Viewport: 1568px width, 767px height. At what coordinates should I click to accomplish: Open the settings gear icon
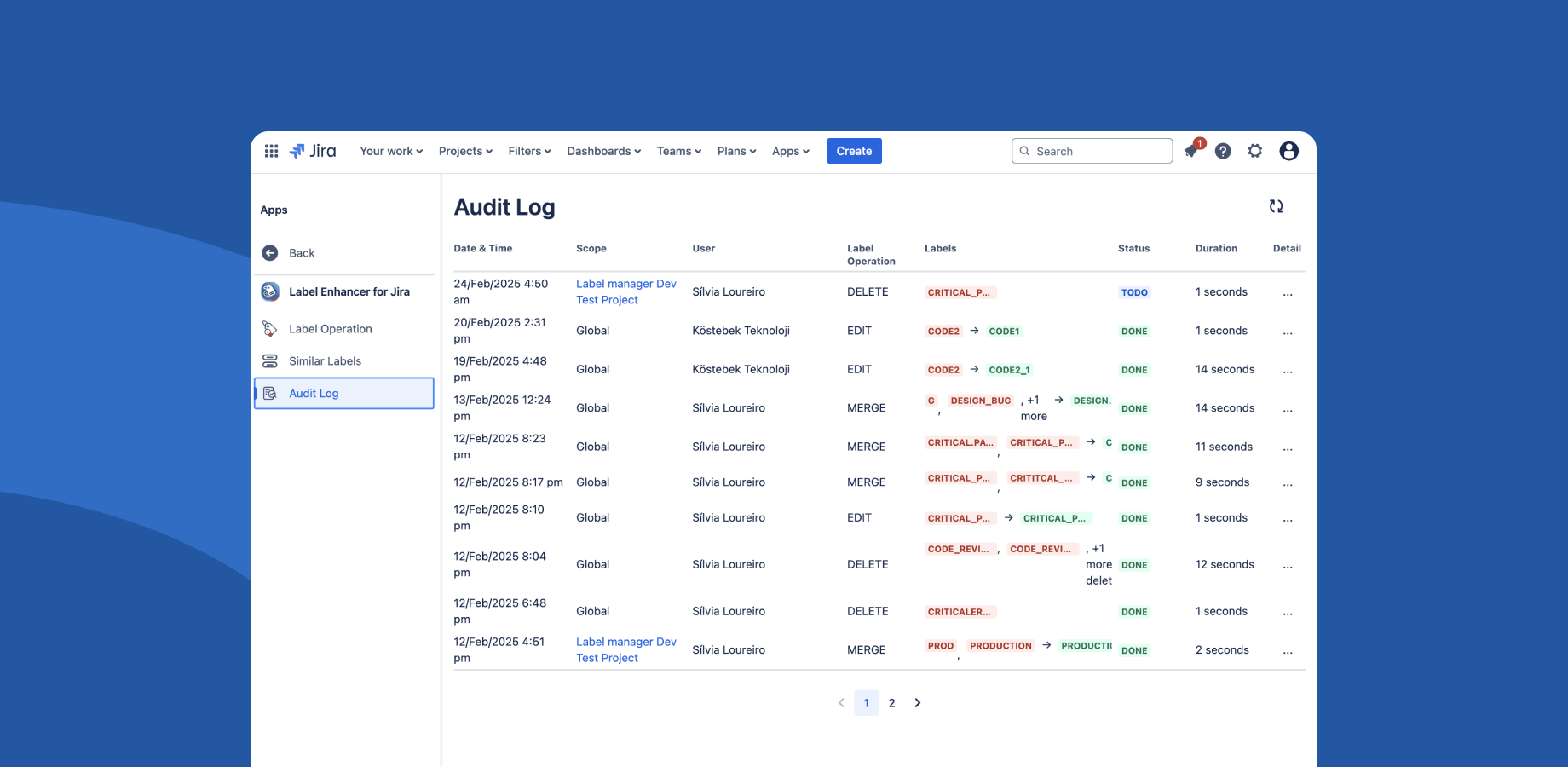click(1255, 151)
